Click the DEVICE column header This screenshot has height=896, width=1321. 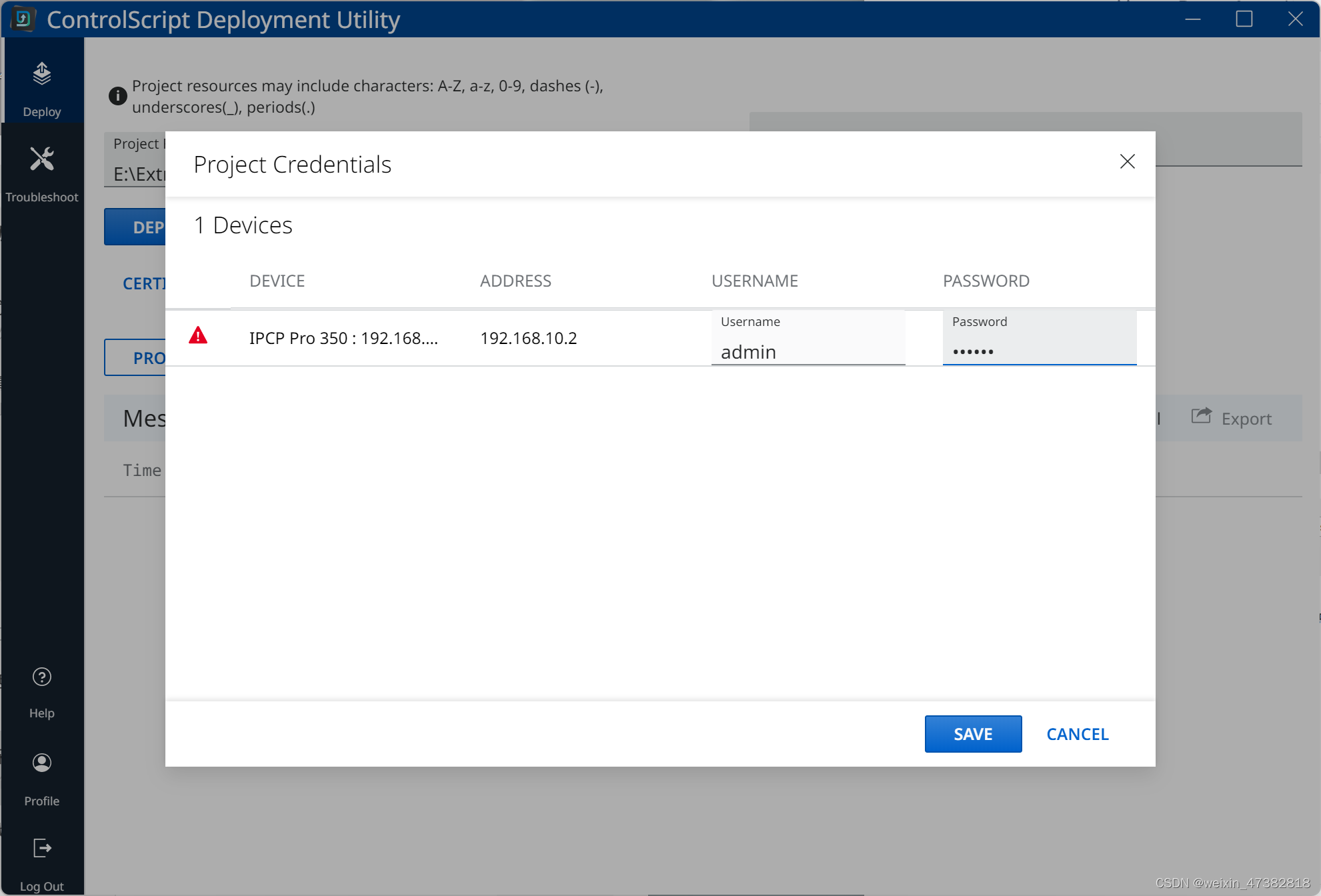pyautogui.click(x=277, y=281)
